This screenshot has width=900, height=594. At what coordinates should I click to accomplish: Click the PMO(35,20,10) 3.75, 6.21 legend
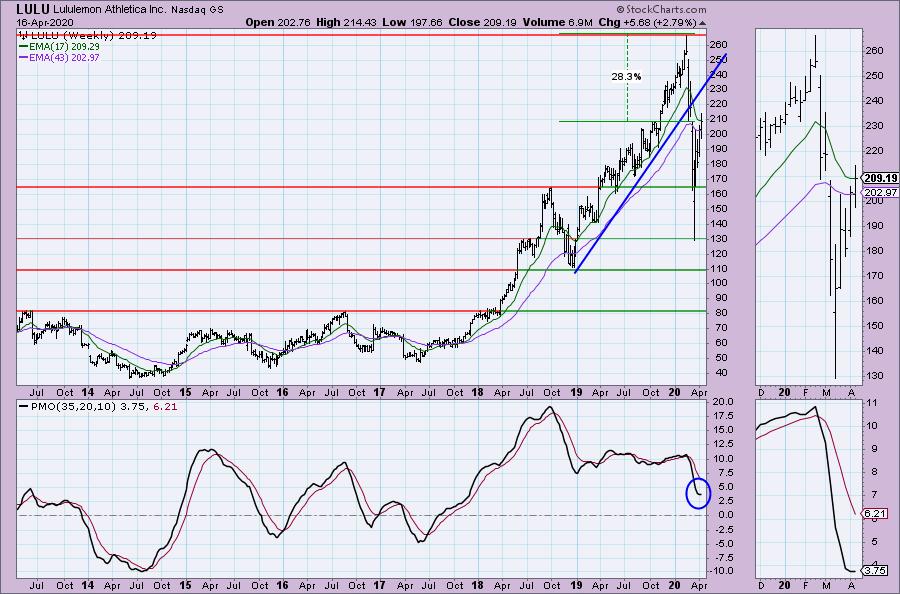[103, 407]
